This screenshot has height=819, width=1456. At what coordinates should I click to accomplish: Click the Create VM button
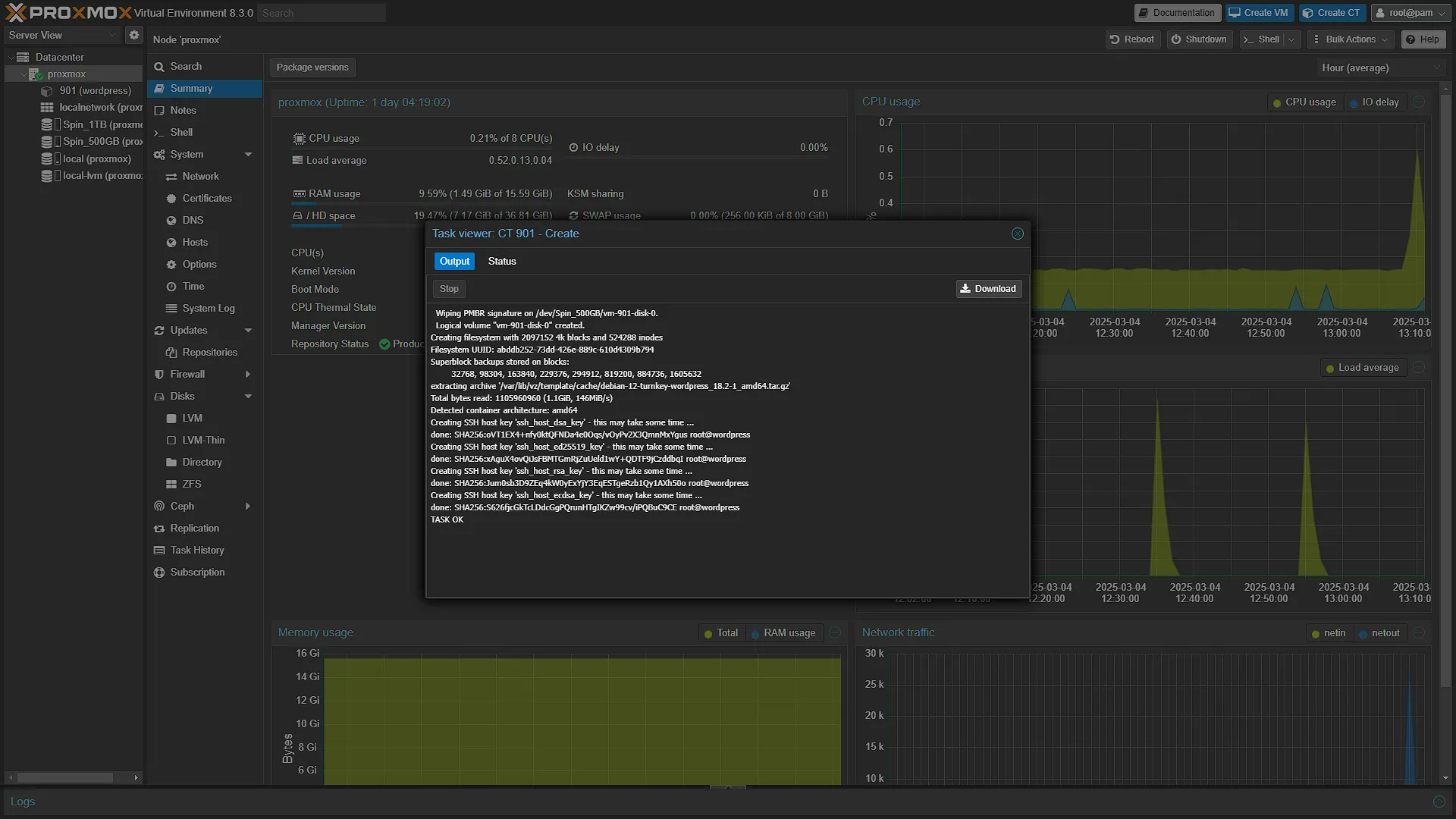[1259, 13]
